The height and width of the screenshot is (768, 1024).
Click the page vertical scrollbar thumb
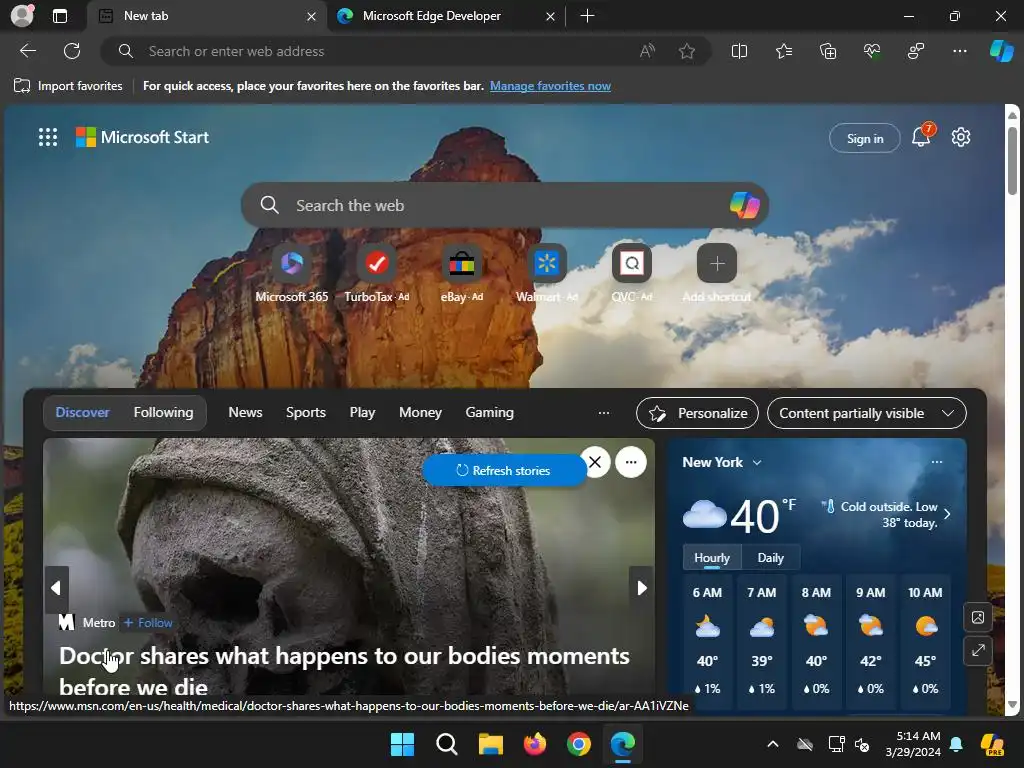1012,160
